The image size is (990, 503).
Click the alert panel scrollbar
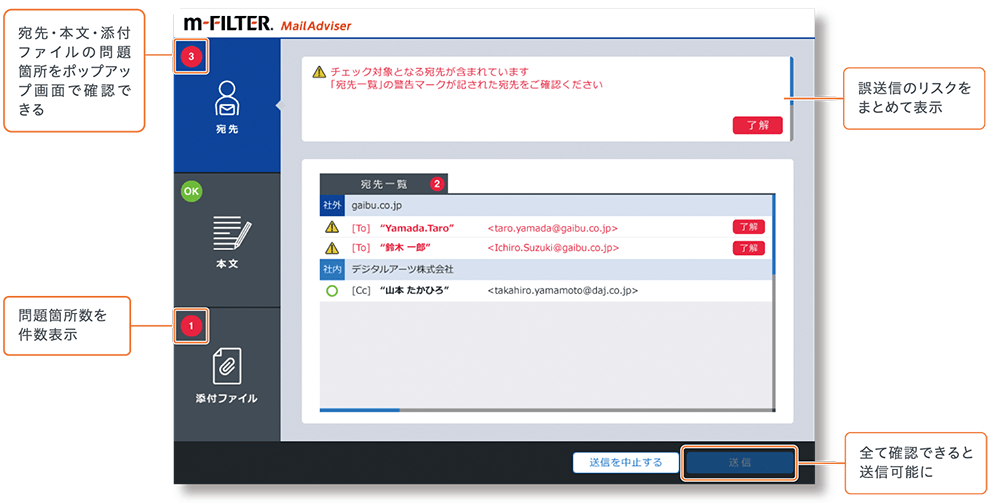(792, 98)
